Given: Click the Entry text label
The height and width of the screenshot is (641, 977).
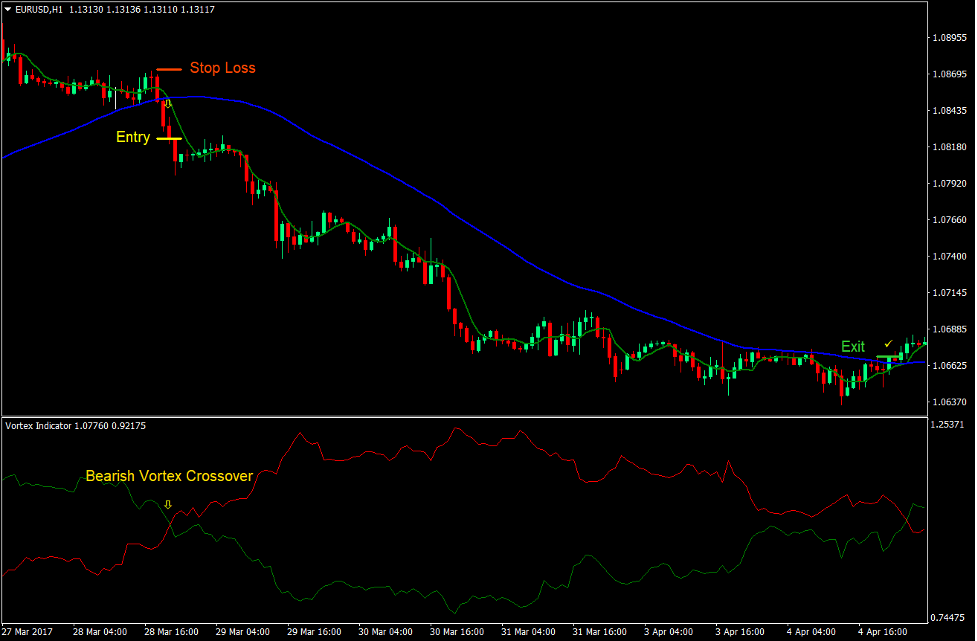Looking at the screenshot, I should 132,138.
